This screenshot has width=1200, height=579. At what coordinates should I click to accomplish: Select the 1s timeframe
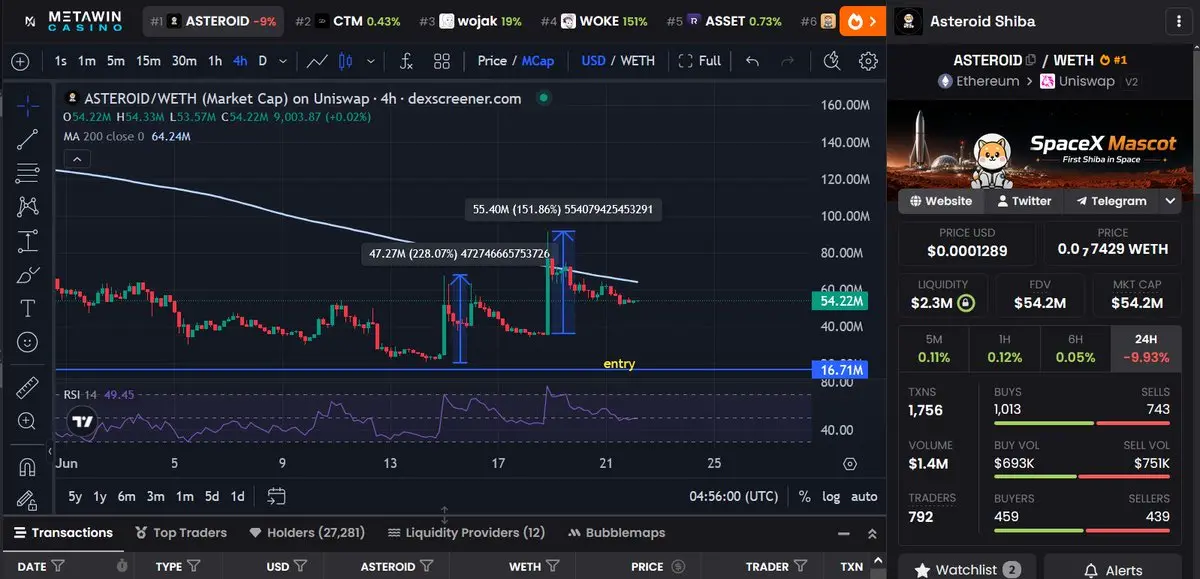click(61, 61)
